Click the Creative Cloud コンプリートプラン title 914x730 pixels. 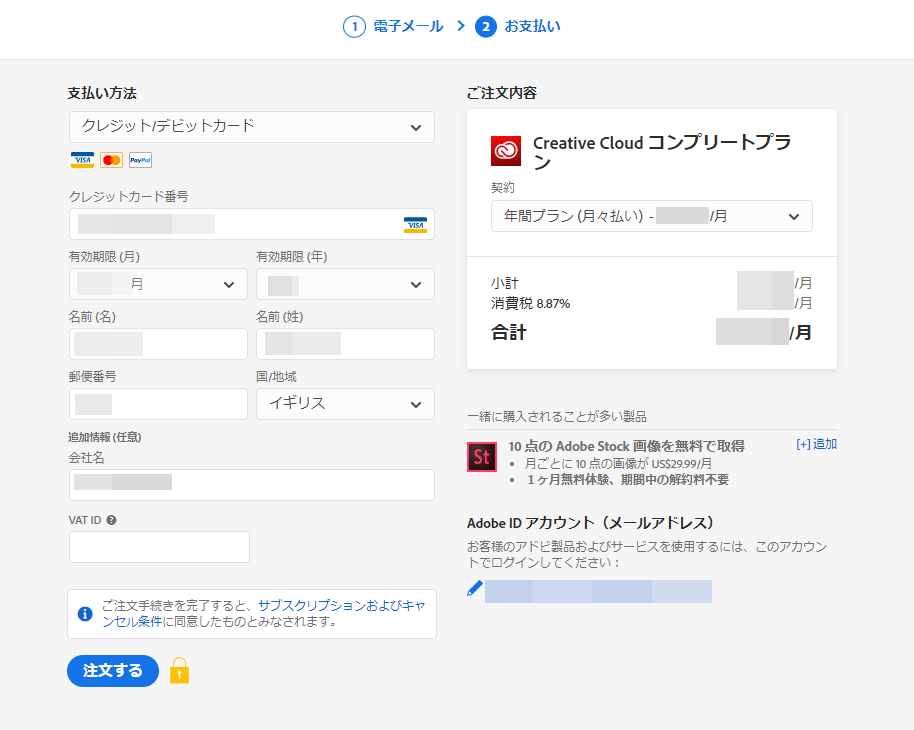[662, 152]
